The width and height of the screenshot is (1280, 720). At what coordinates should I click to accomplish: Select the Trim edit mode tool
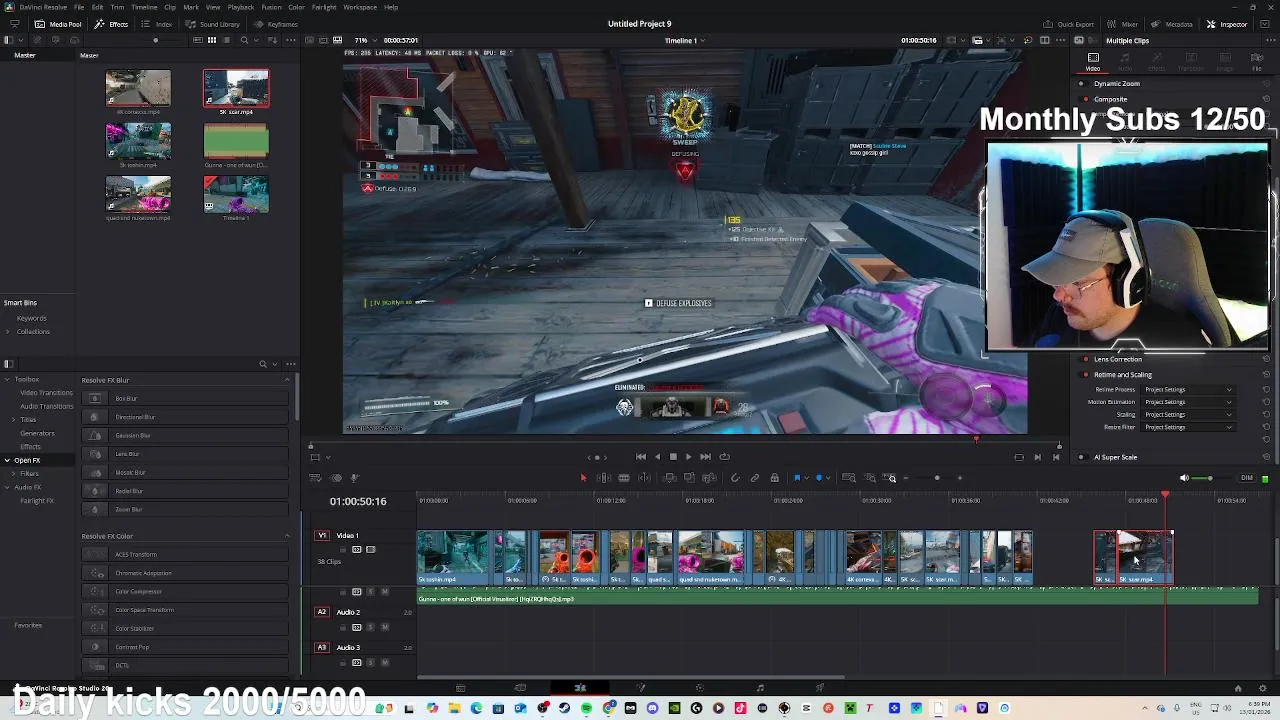[x=603, y=478]
